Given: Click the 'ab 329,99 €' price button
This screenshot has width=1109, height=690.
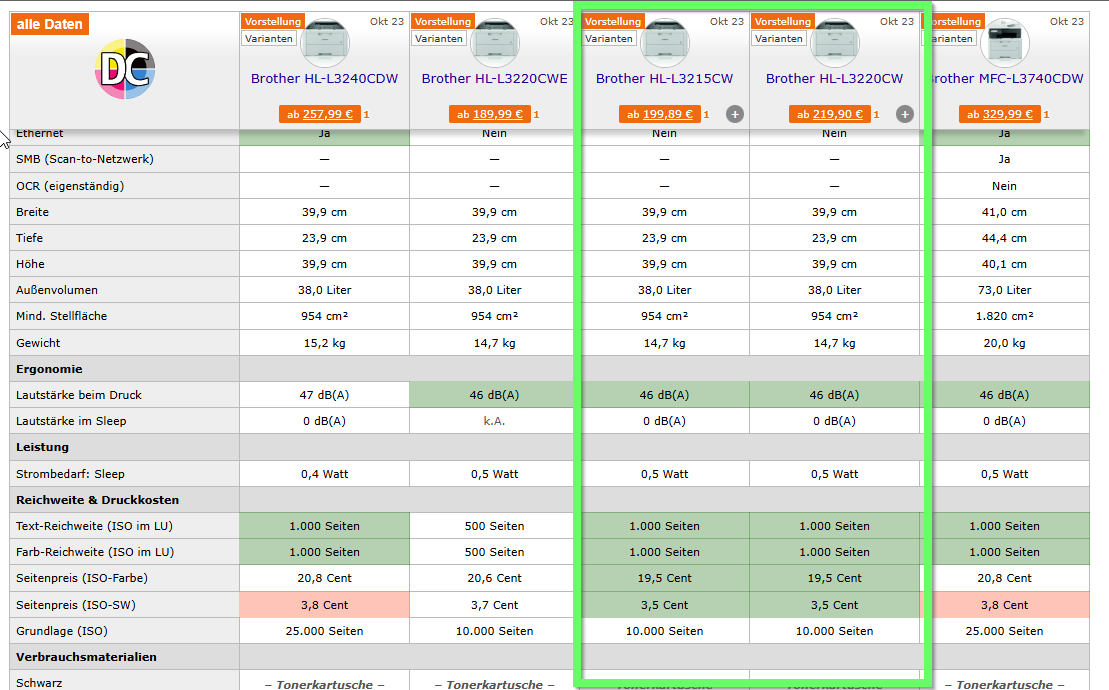Looking at the screenshot, I should tap(999, 114).
